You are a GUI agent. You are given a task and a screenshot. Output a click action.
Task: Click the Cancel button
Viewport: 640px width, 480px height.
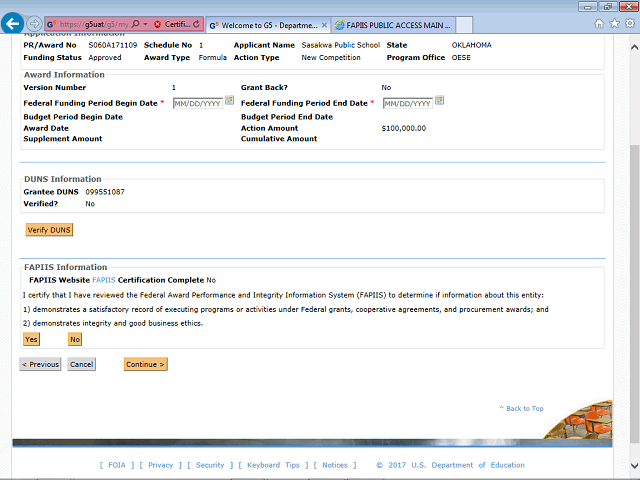(82, 364)
